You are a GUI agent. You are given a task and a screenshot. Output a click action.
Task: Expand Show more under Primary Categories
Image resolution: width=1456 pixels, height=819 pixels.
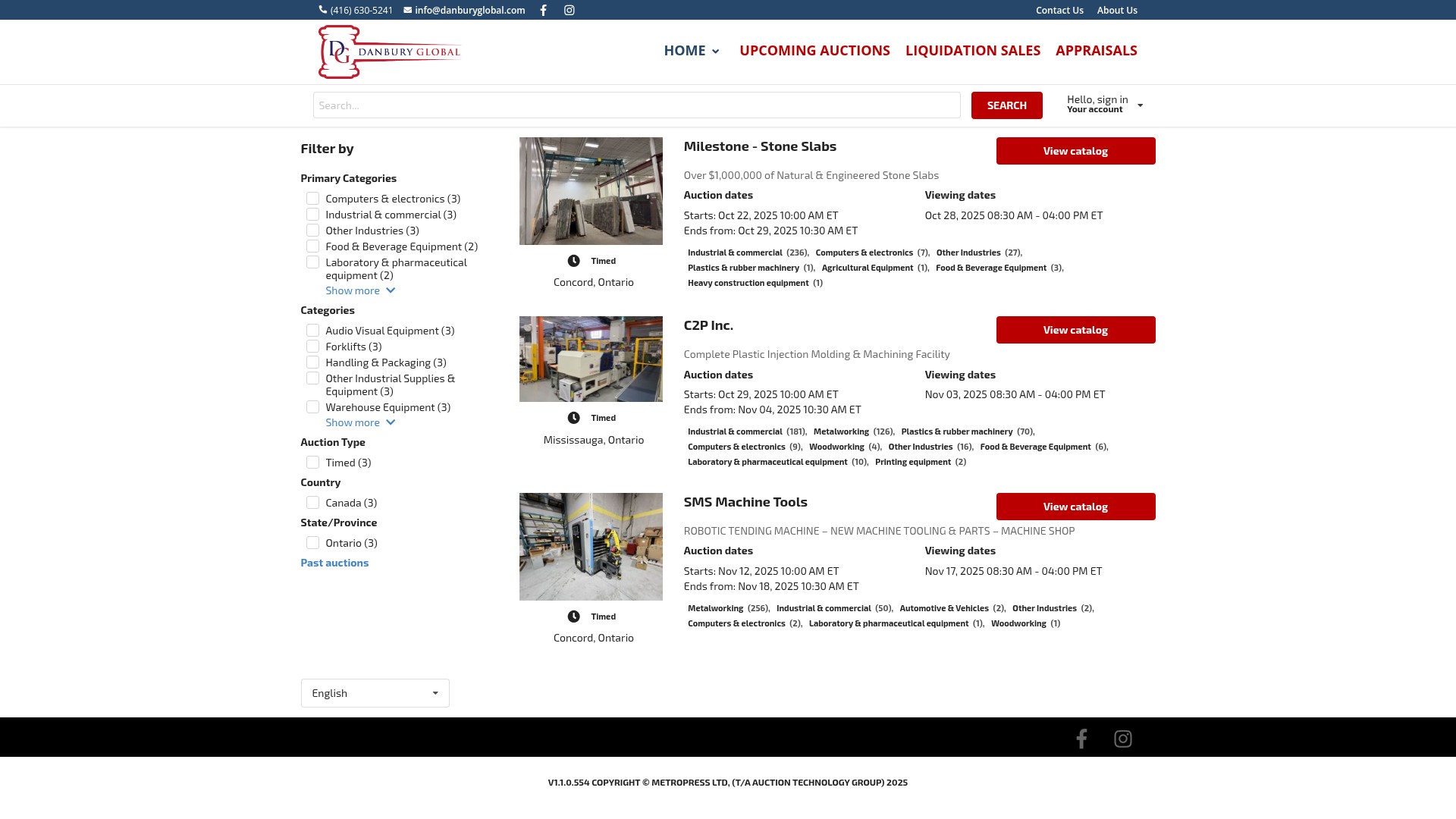[x=360, y=290]
